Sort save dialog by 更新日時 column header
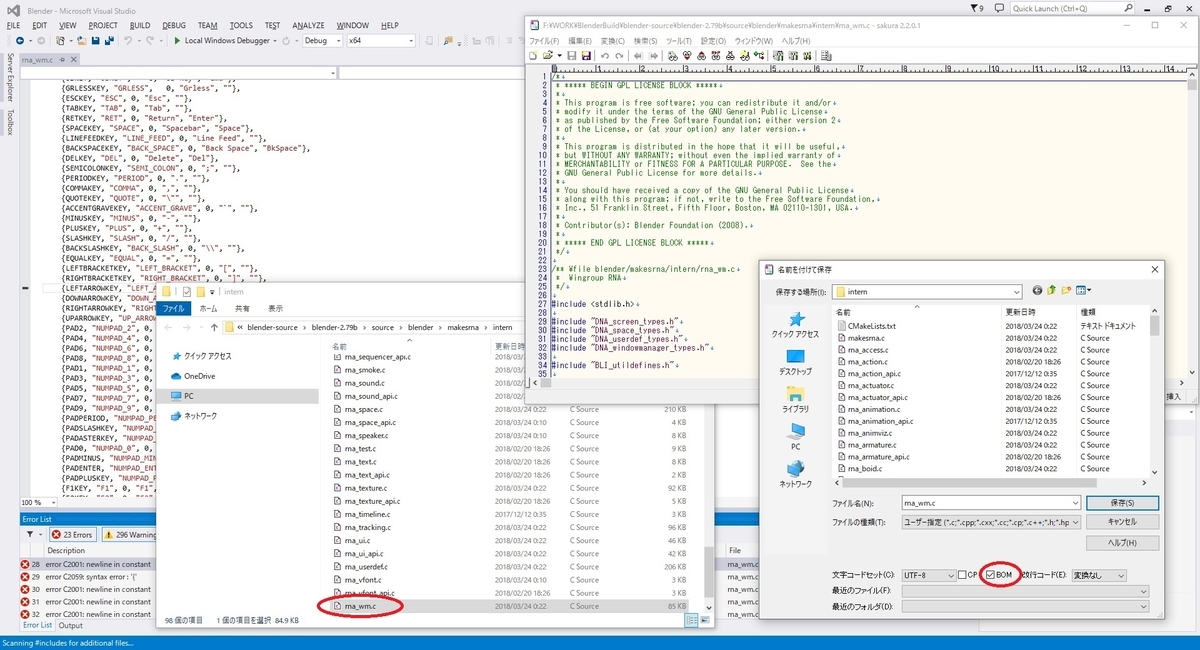 1022,312
